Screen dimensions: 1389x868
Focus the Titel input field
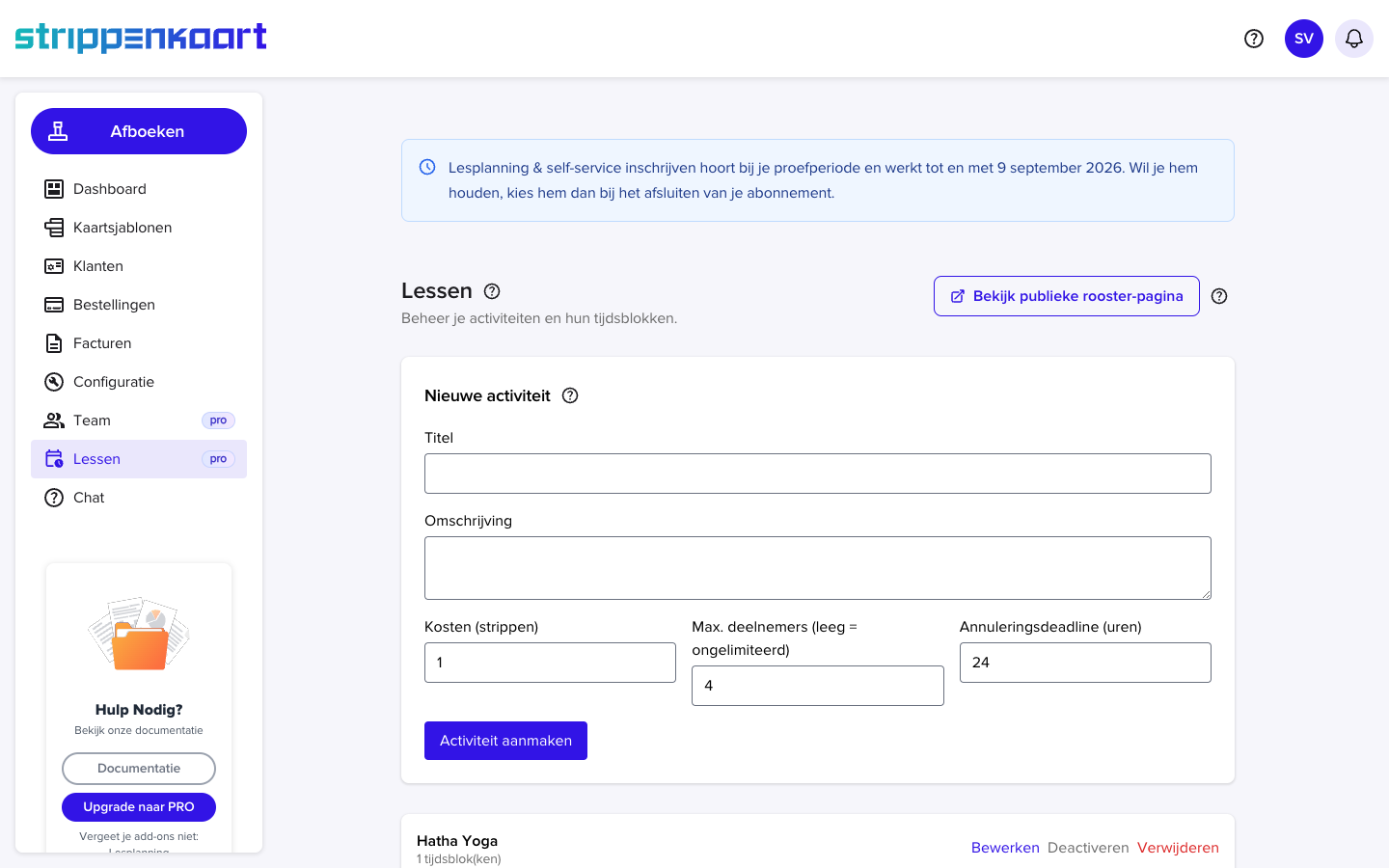click(x=818, y=474)
